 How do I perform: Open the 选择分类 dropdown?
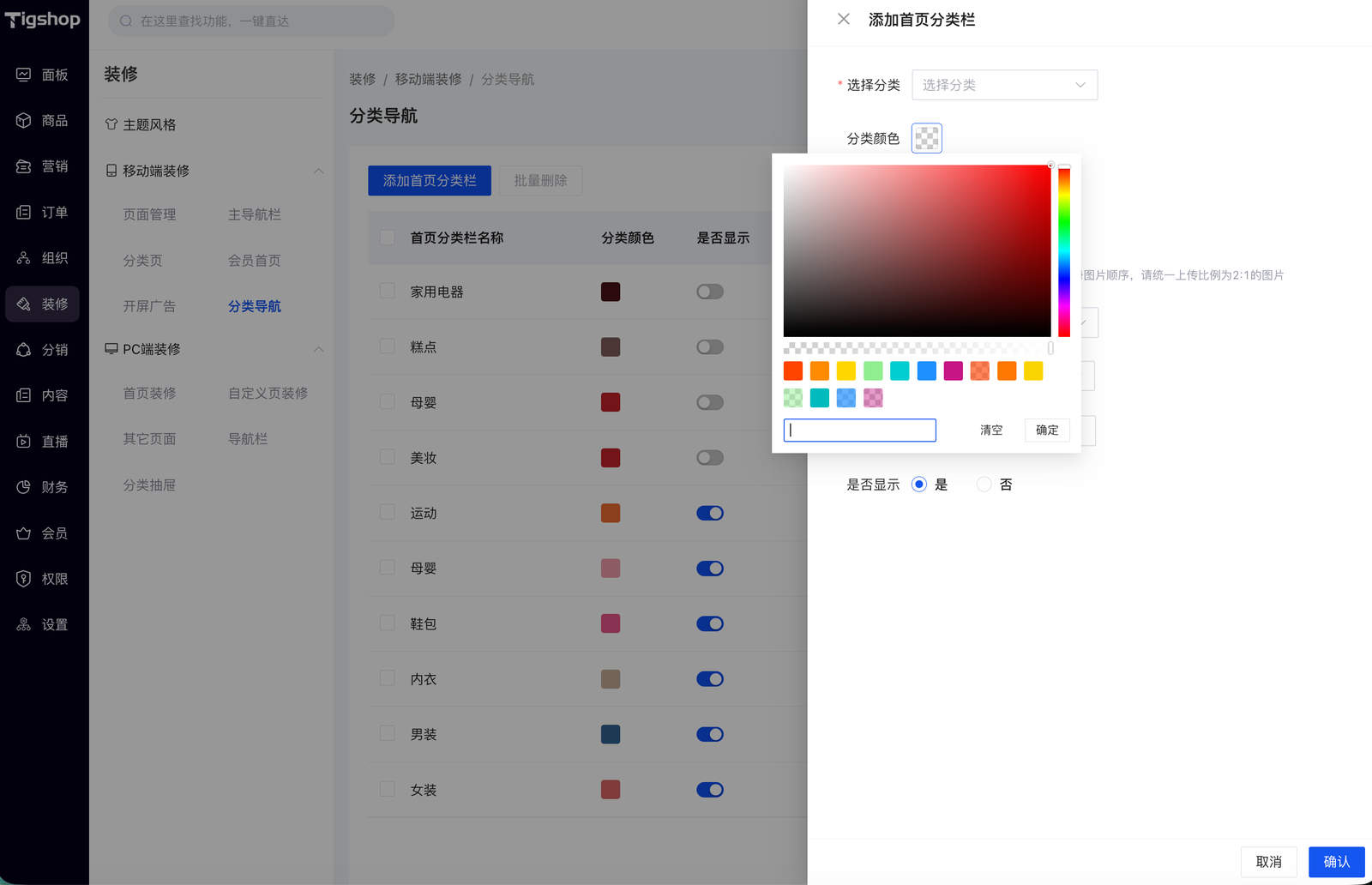[1005, 85]
